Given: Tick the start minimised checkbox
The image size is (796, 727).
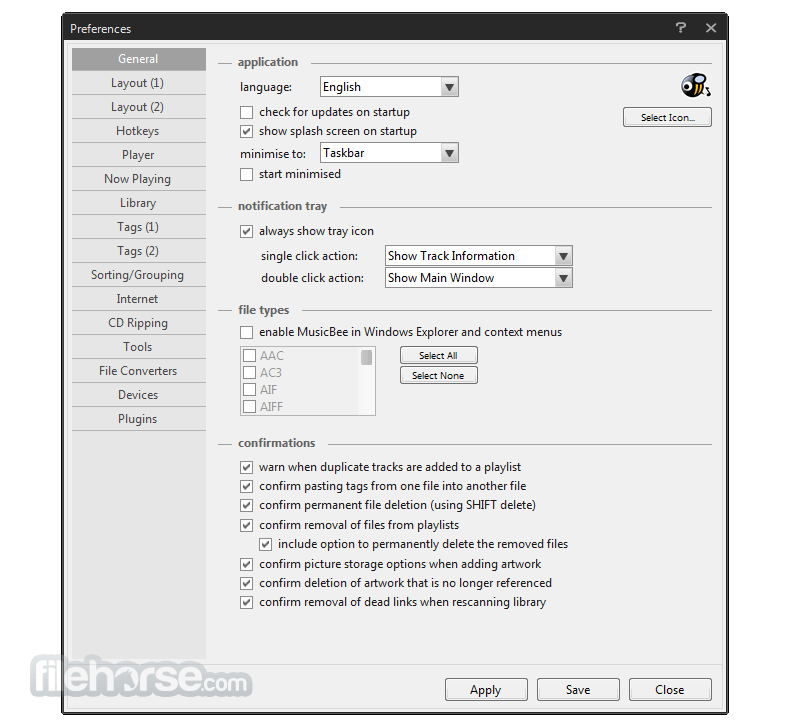Looking at the screenshot, I should 246,175.
